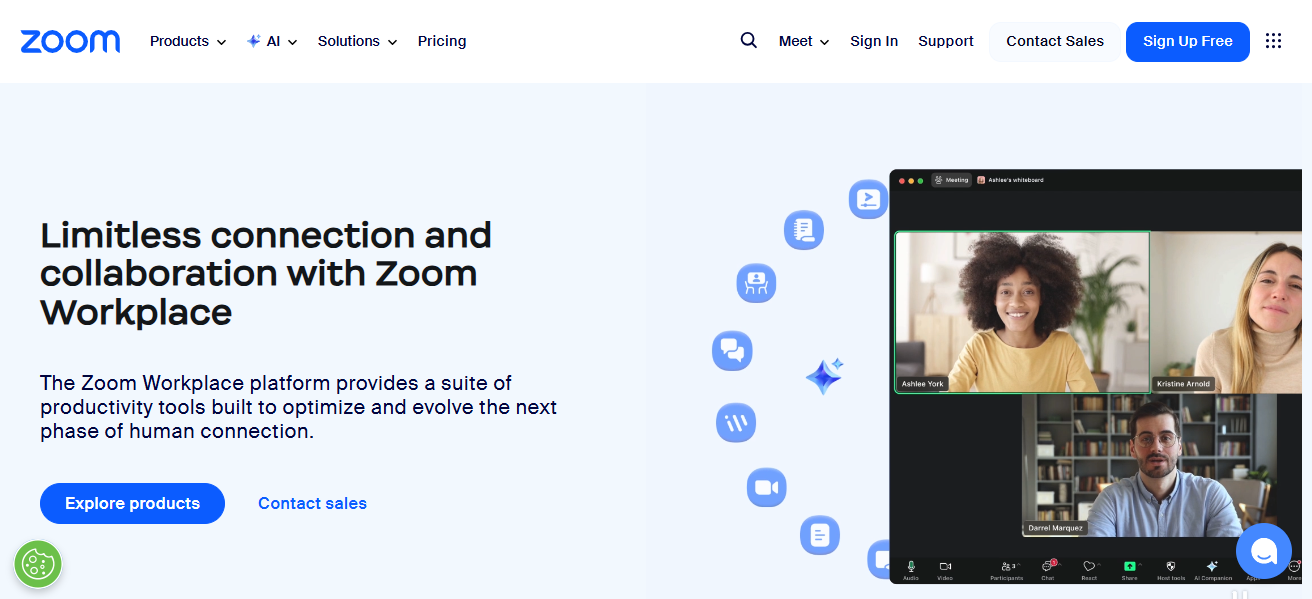This screenshot has height=599, width=1312.
Task: Click the Notes notebook bubble icon
Action: click(804, 230)
